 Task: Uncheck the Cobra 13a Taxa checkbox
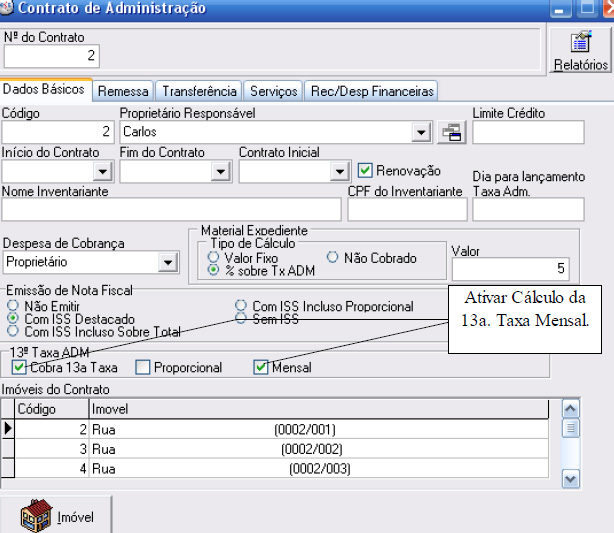coord(19,367)
